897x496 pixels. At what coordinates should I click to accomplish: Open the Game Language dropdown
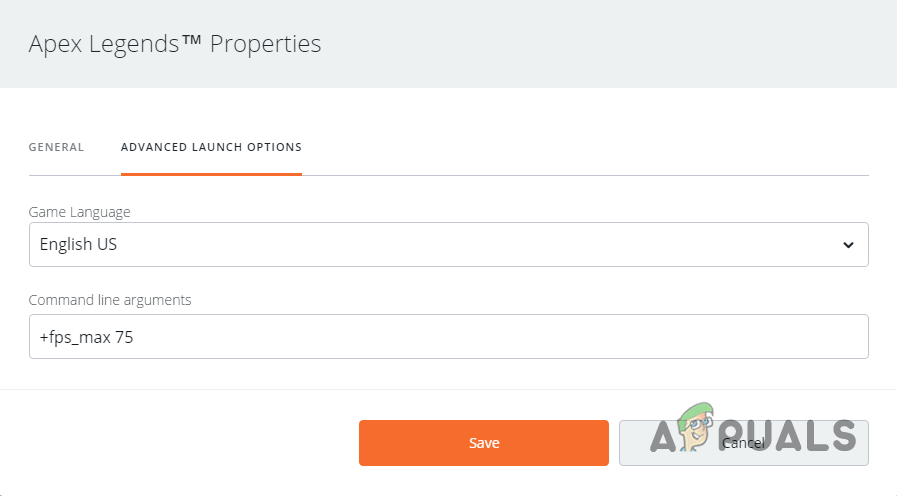[448, 244]
